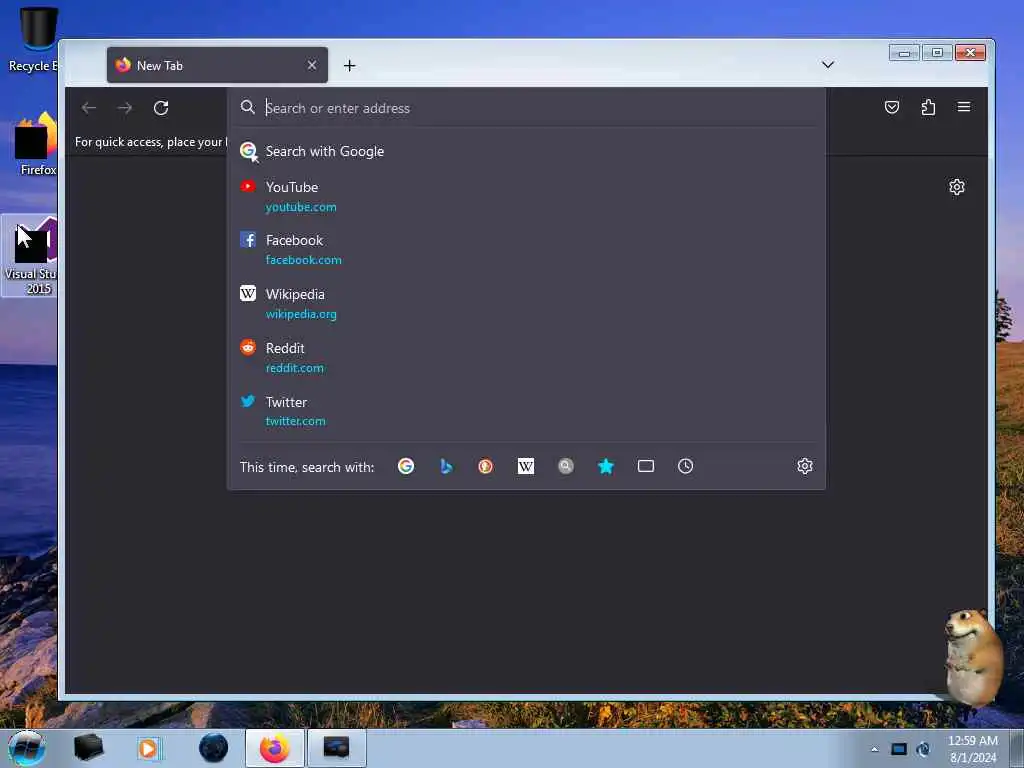Image resolution: width=1024 pixels, height=768 pixels.
Task: Click the taskbar clock showing 12:59 AM
Action: point(973,749)
